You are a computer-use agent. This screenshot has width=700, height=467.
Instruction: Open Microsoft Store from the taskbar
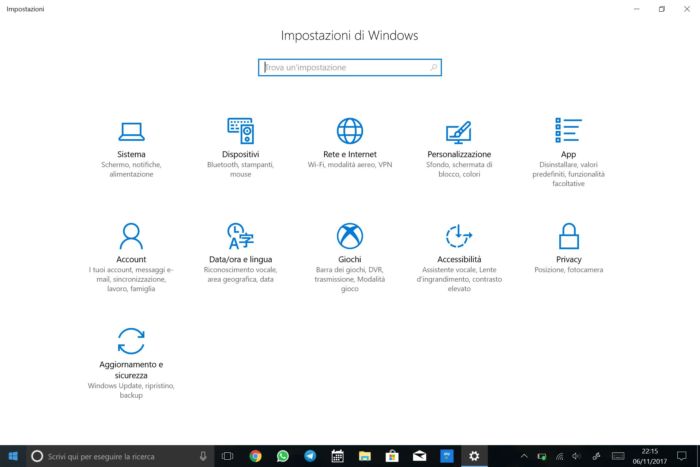[392, 456]
